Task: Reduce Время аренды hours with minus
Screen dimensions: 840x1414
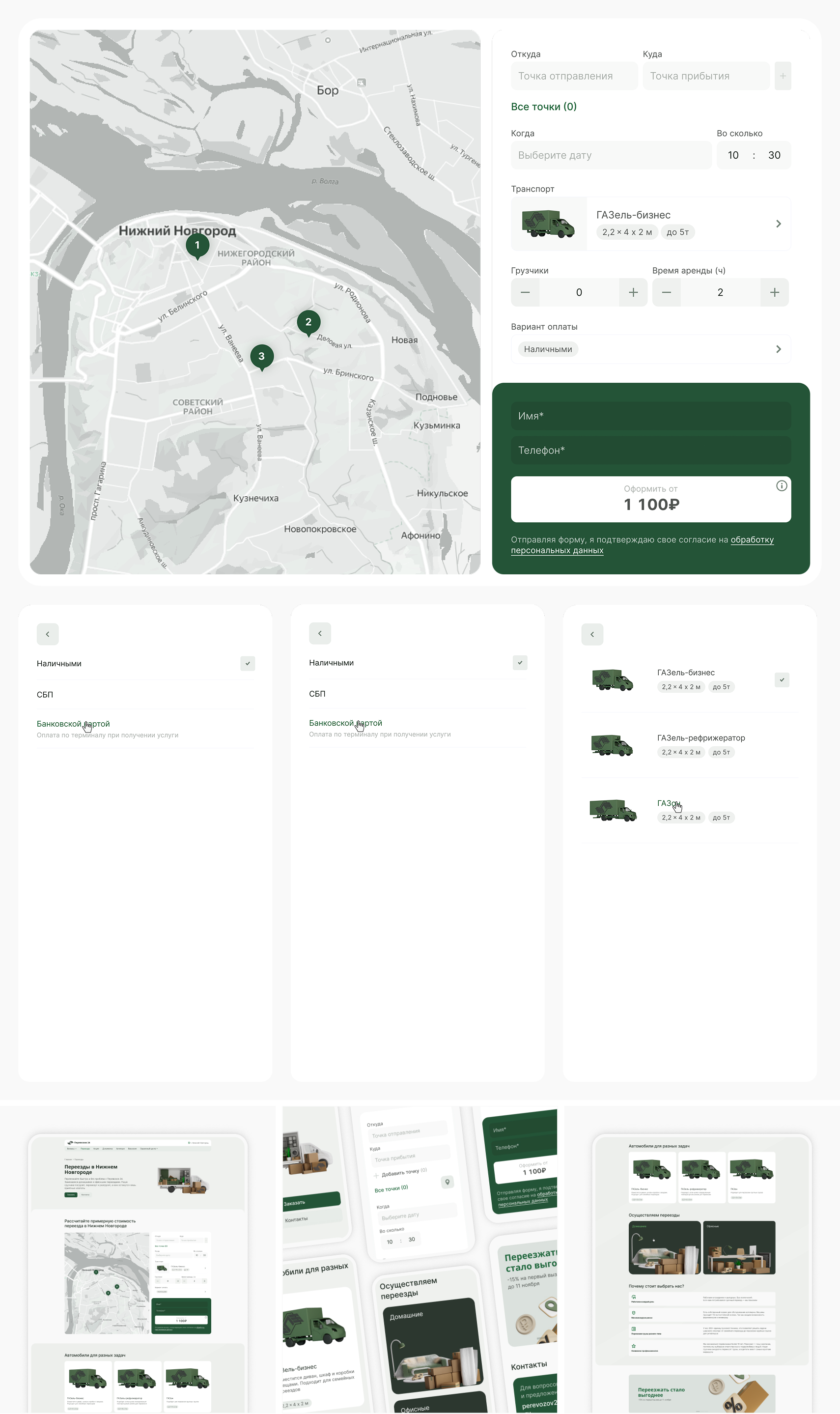Action: point(666,292)
